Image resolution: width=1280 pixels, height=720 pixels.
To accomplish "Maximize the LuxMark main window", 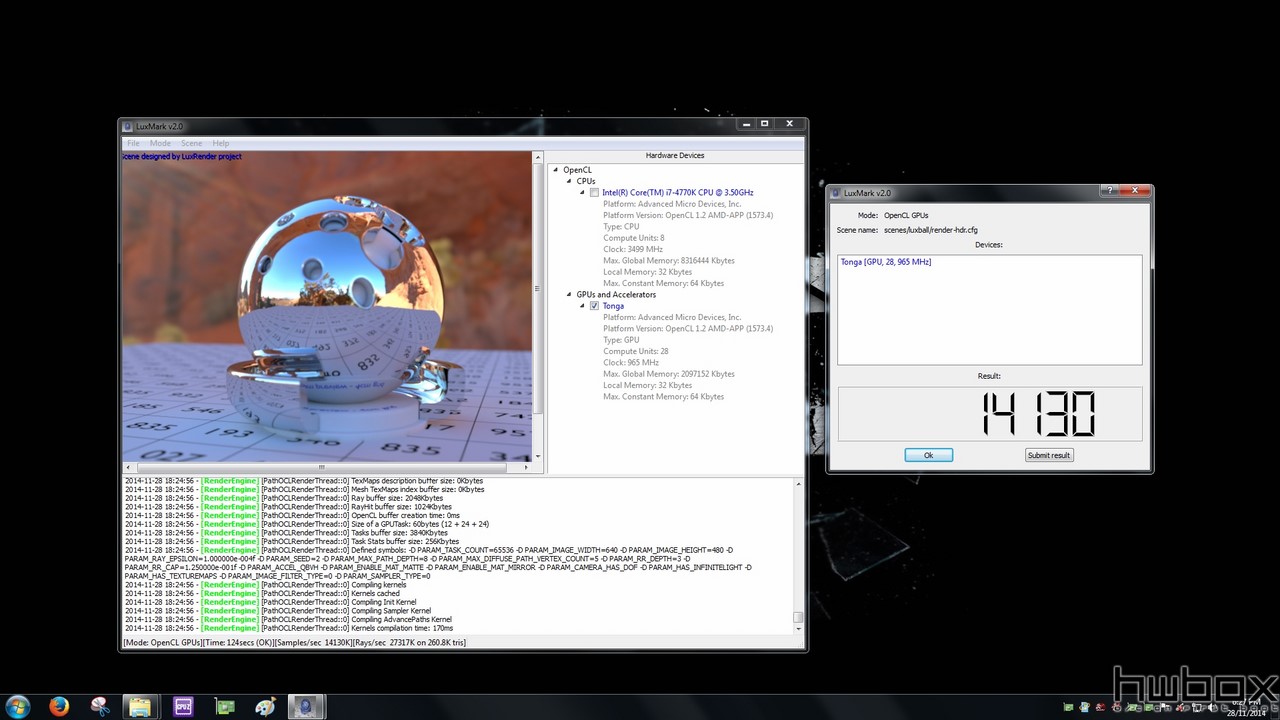I will click(x=765, y=124).
